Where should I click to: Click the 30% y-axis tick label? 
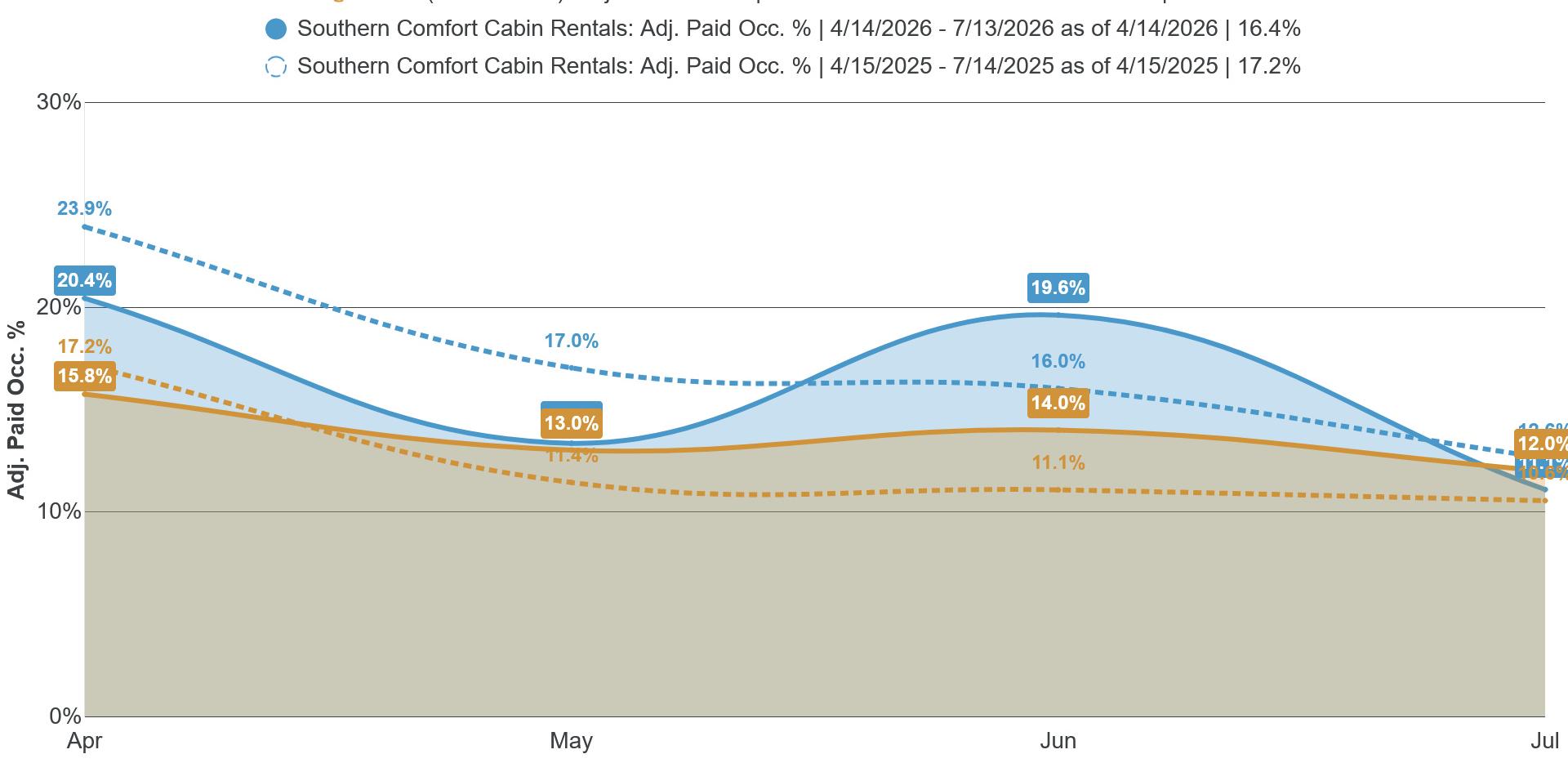point(59,102)
